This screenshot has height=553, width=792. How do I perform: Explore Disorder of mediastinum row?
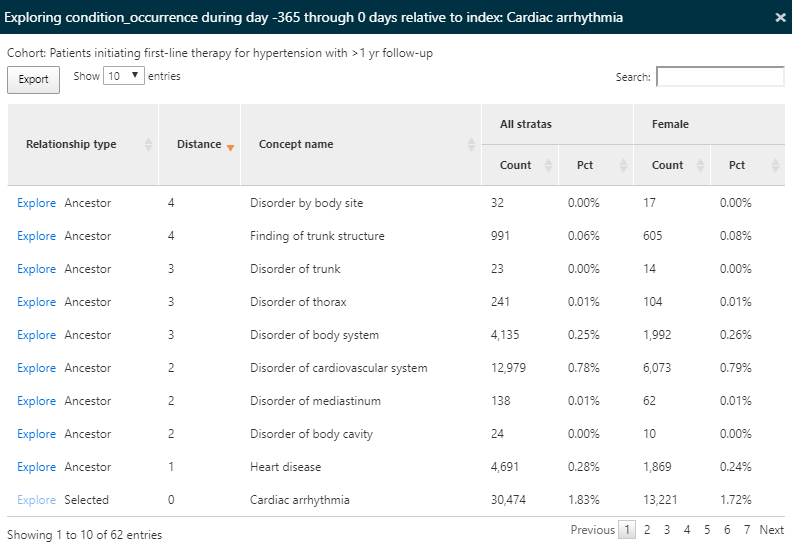click(36, 401)
